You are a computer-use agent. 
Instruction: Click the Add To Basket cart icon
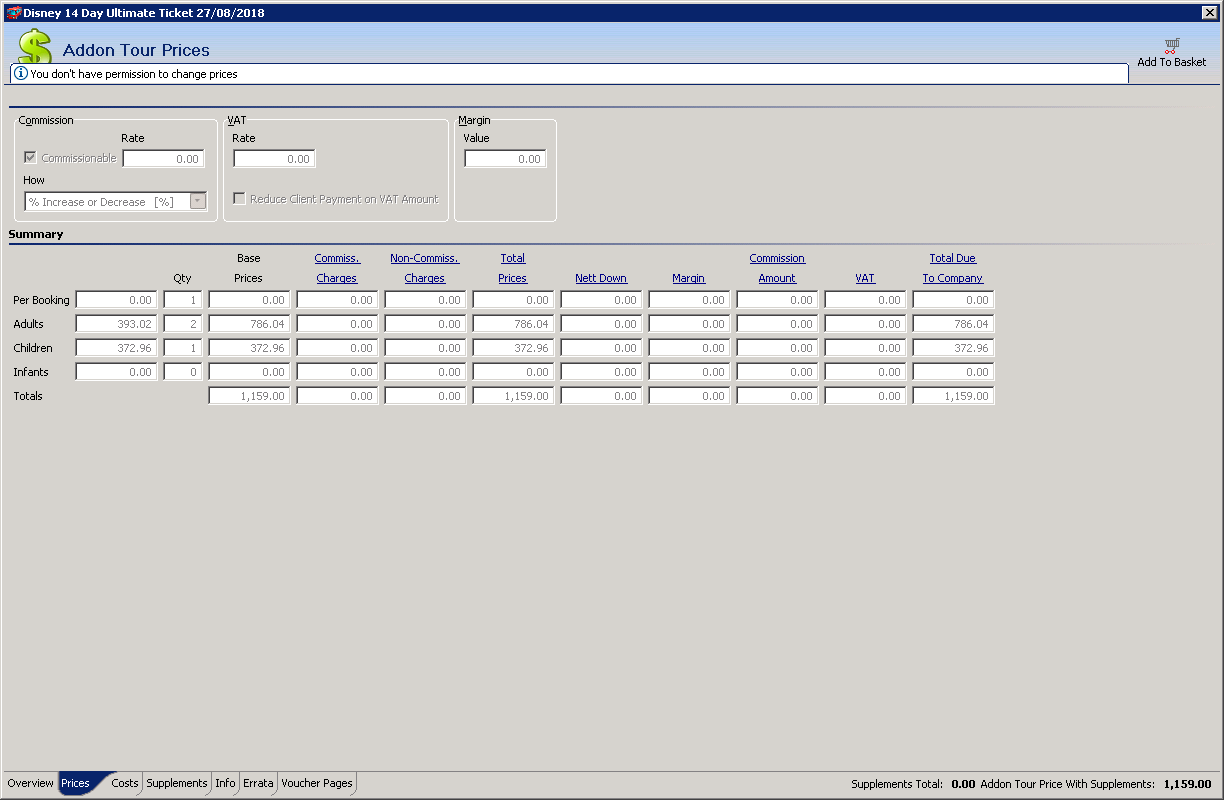(x=1171, y=46)
